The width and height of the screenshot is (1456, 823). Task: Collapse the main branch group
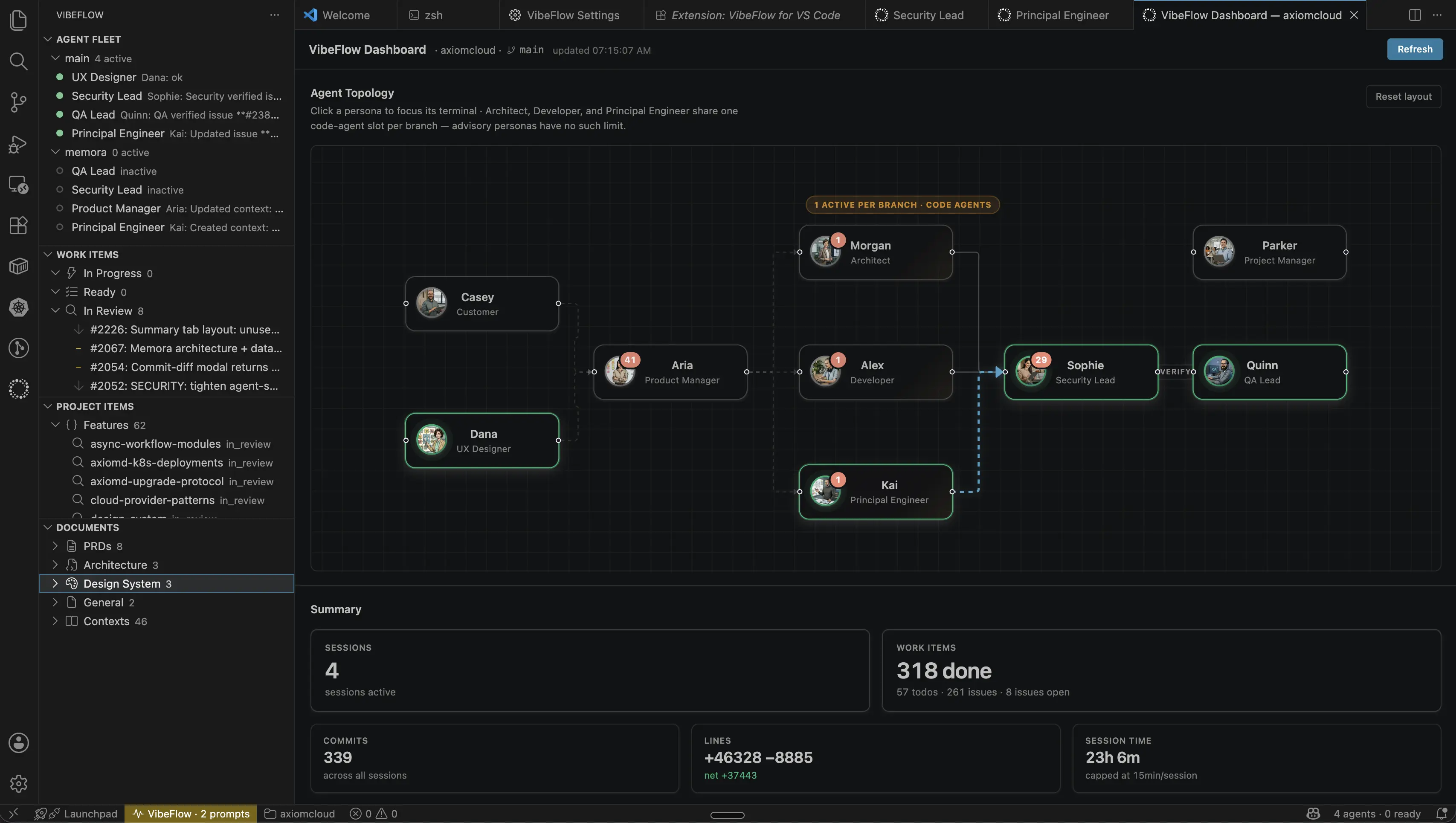pos(55,58)
